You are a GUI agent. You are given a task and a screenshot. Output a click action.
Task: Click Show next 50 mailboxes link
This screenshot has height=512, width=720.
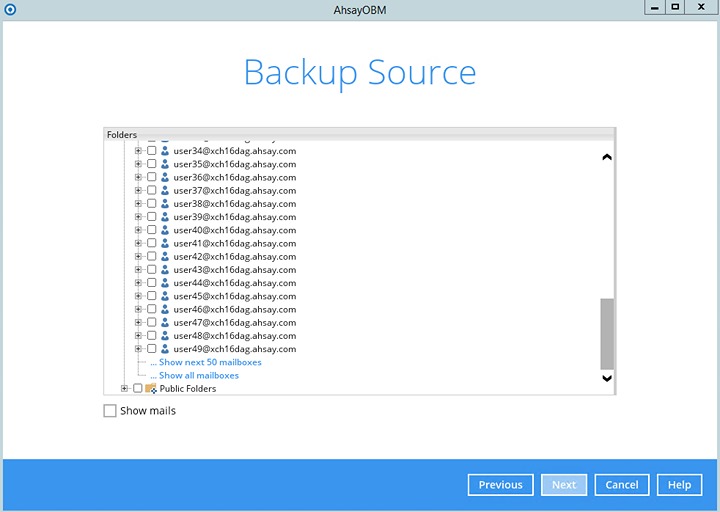tap(210, 362)
